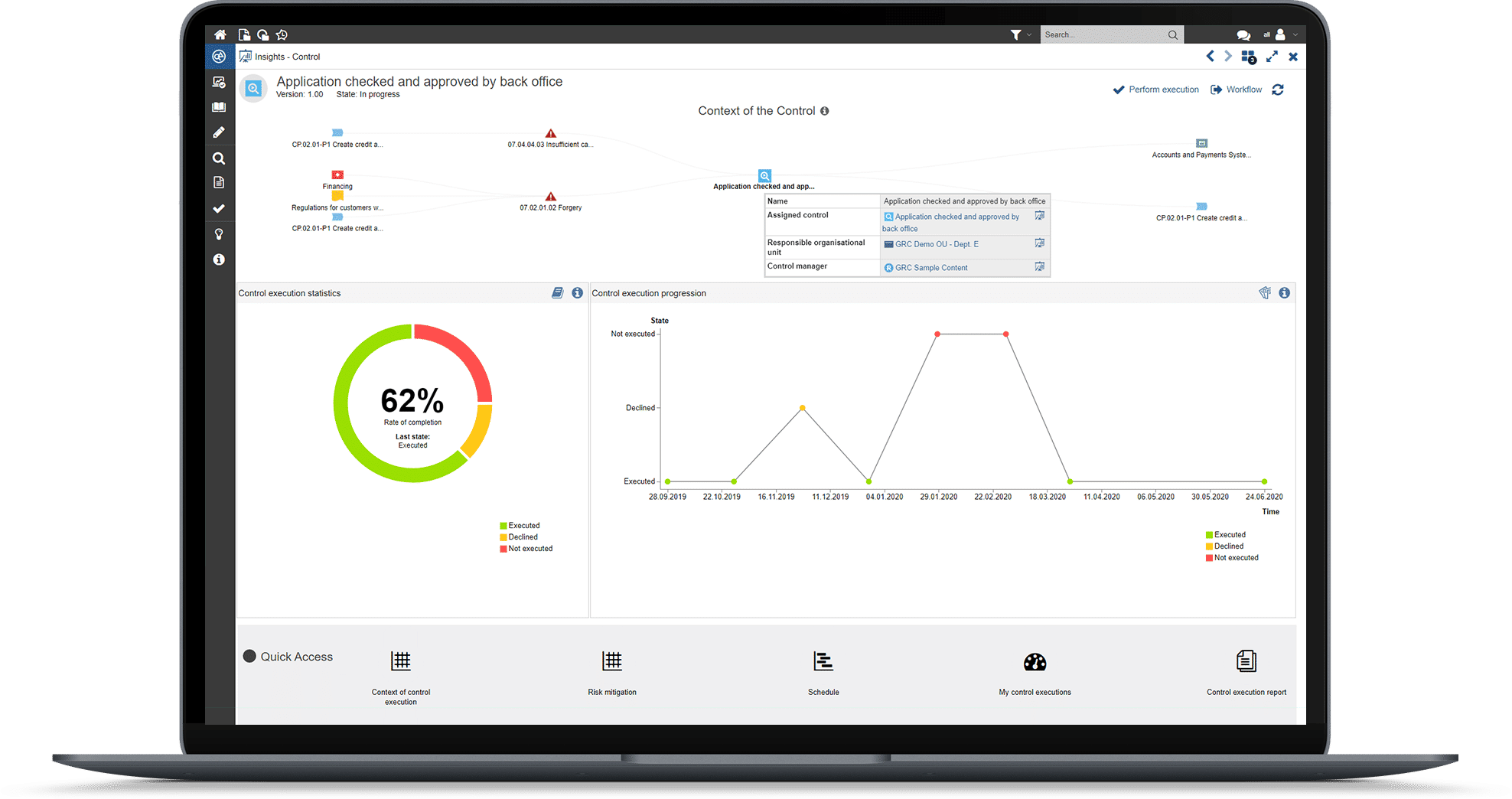Image resolution: width=1512 pixels, height=799 pixels.
Task: Open Control execution report quick access
Action: tap(1246, 673)
